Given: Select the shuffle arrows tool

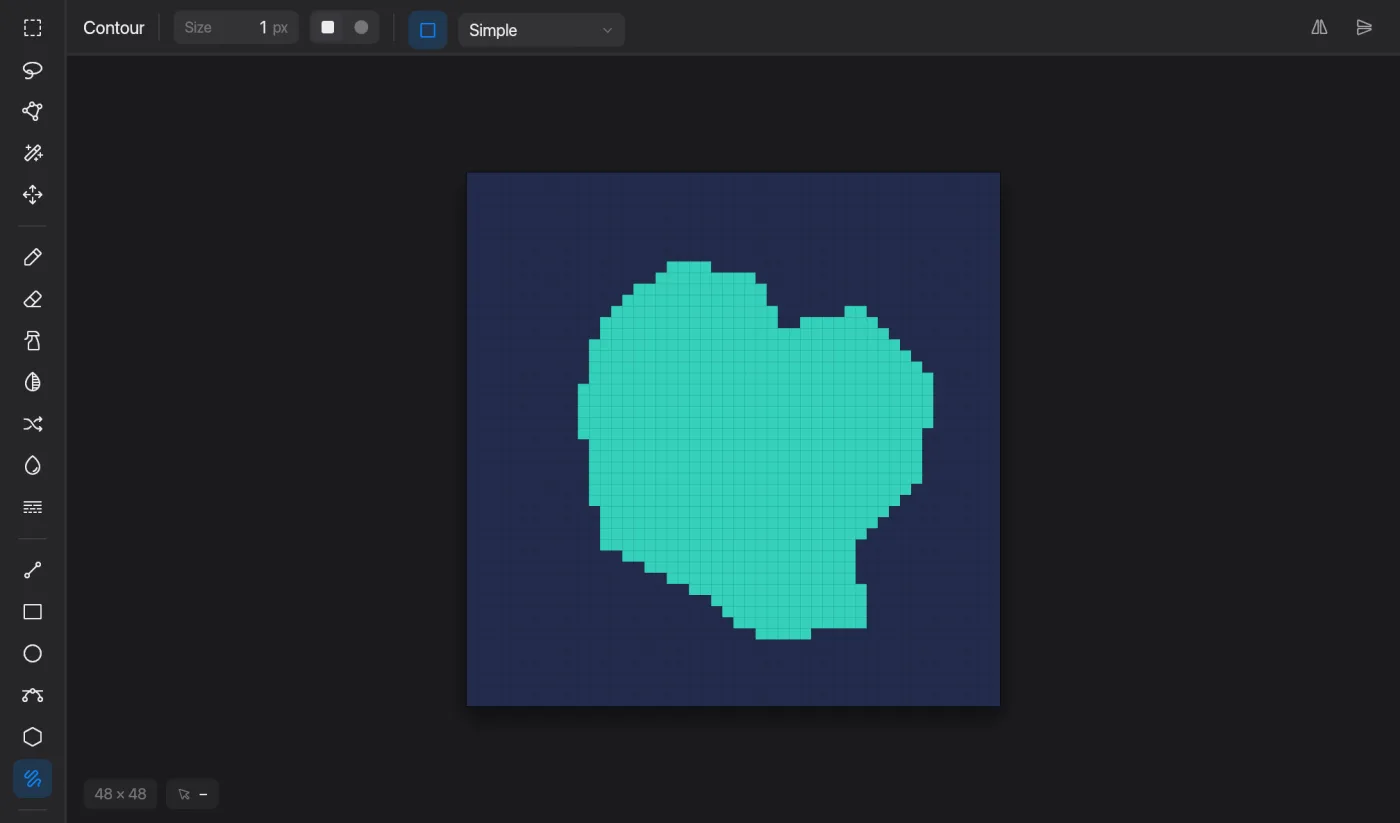Looking at the screenshot, I should (33, 424).
